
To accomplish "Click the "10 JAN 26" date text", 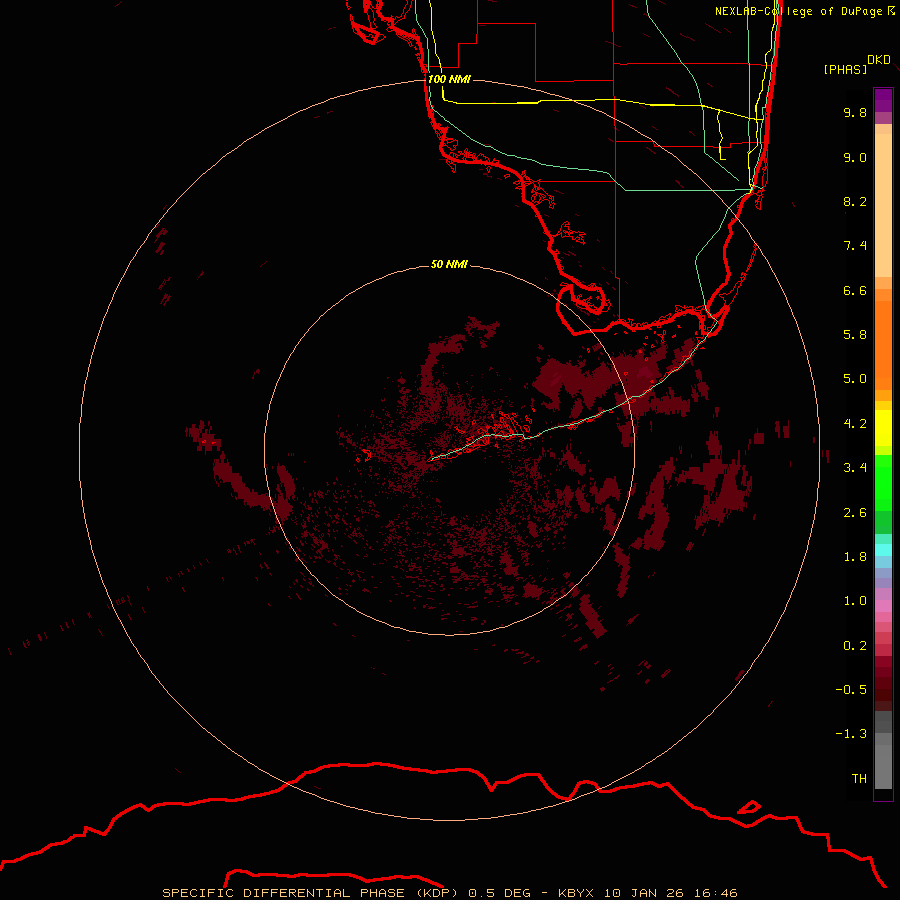I will pyautogui.click(x=645, y=893).
